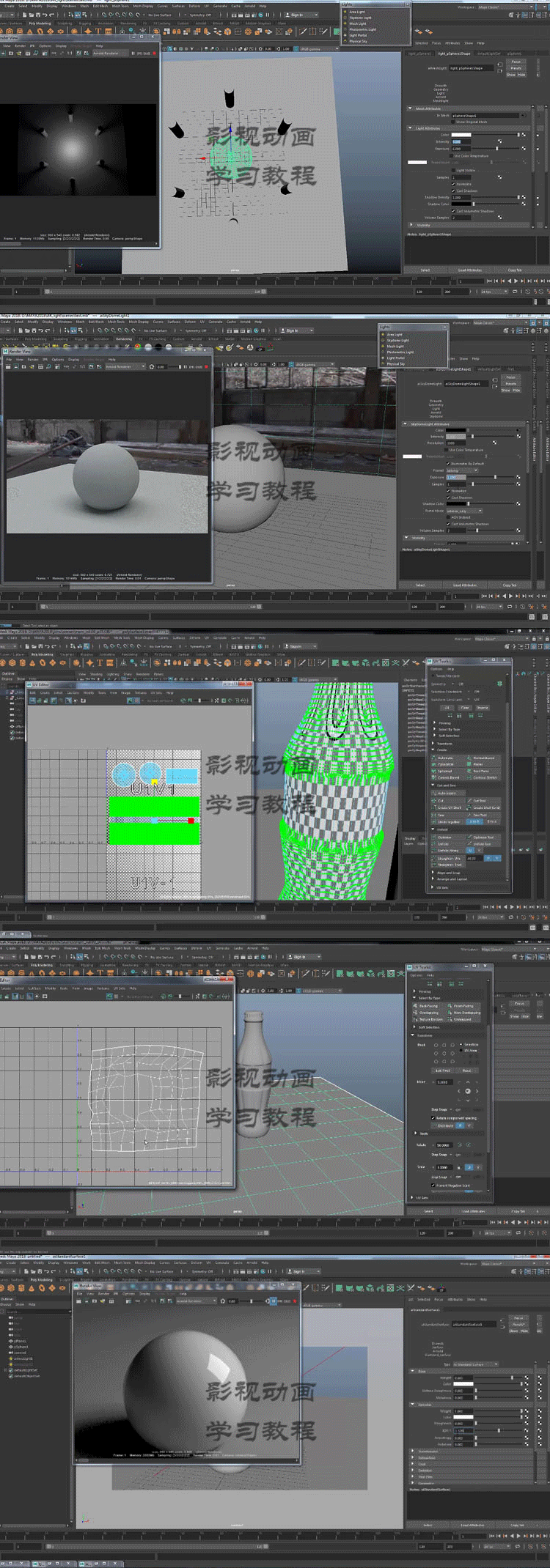Viewport: 550px width, 1568px height.
Task: Expand the Arrange and Layout section
Action: tap(433, 879)
